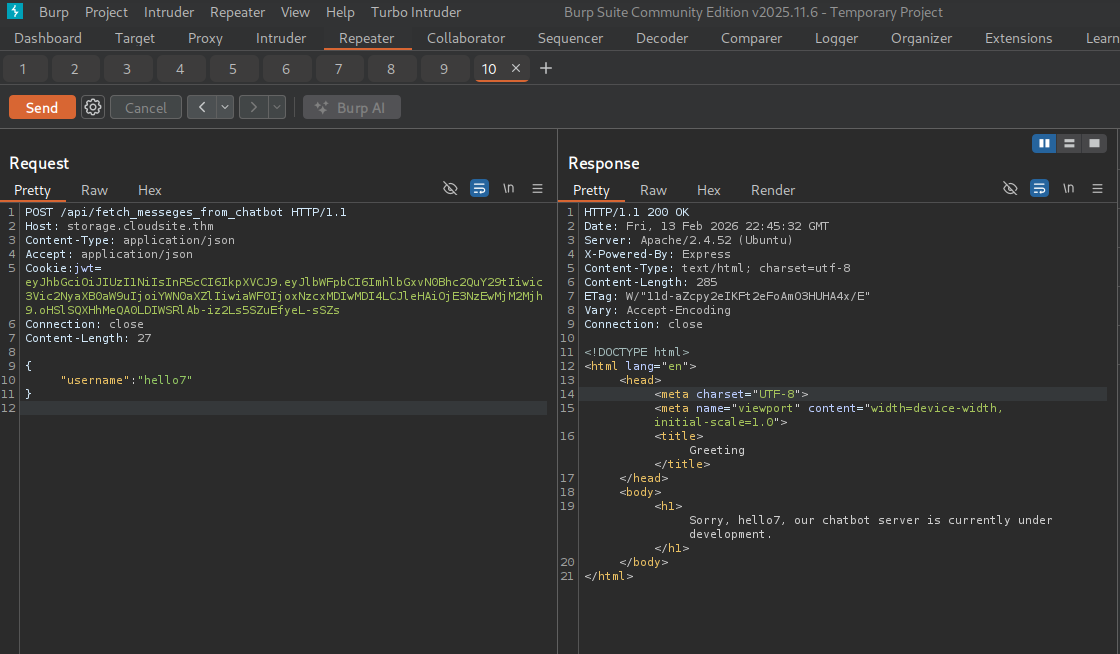Image resolution: width=1120 pixels, height=654 pixels.
Task: Expand the forward history dropdown arrow
Action: pos(276,107)
